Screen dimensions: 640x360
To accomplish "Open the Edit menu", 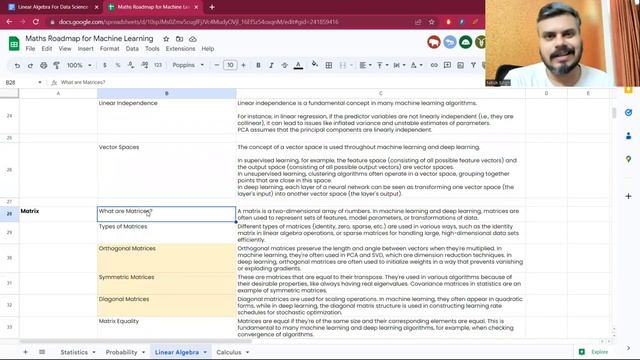I will coord(47,49).
